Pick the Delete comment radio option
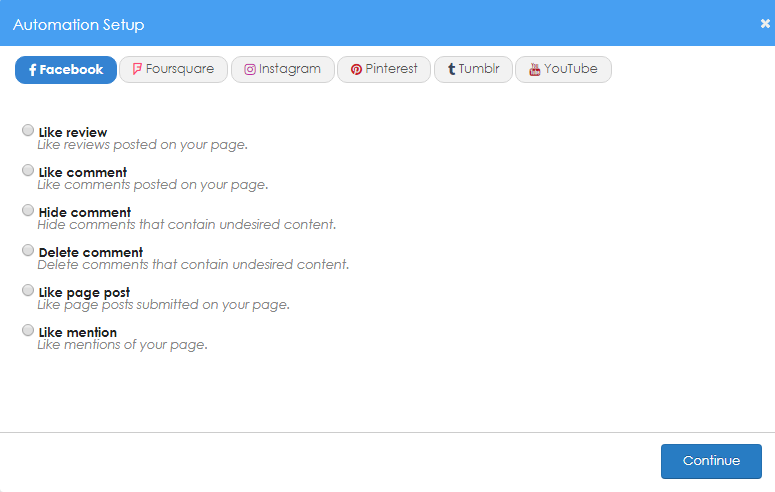The height and width of the screenshot is (492, 775). (28, 251)
